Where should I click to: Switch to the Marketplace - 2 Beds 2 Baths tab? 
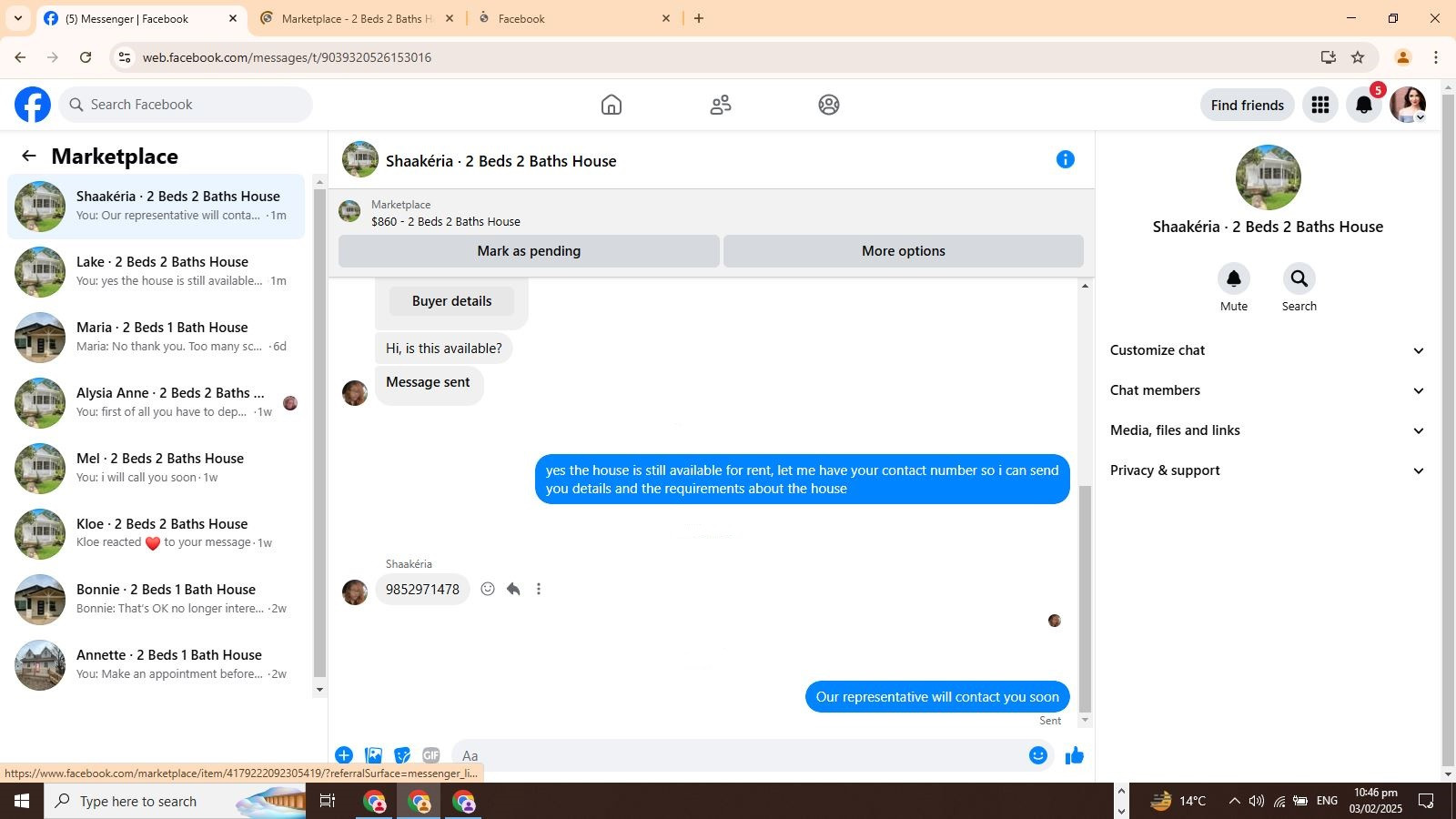(x=358, y=18)
